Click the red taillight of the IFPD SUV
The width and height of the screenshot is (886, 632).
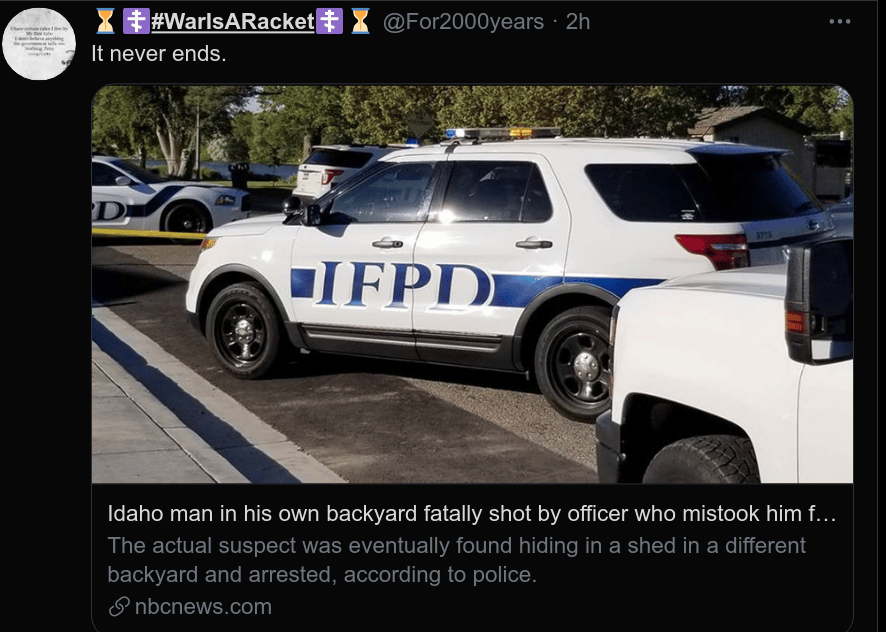(712, 249)
